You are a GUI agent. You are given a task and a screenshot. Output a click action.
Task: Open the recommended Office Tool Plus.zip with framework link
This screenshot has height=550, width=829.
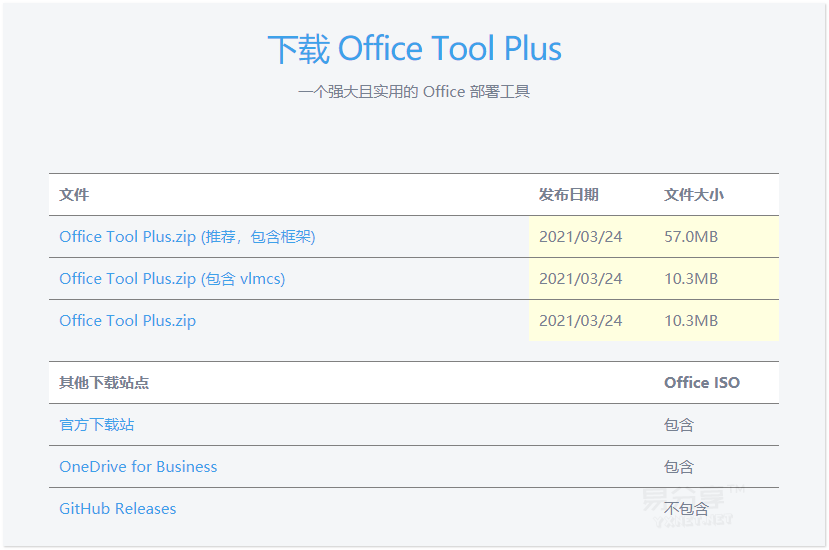coord(187,236)
